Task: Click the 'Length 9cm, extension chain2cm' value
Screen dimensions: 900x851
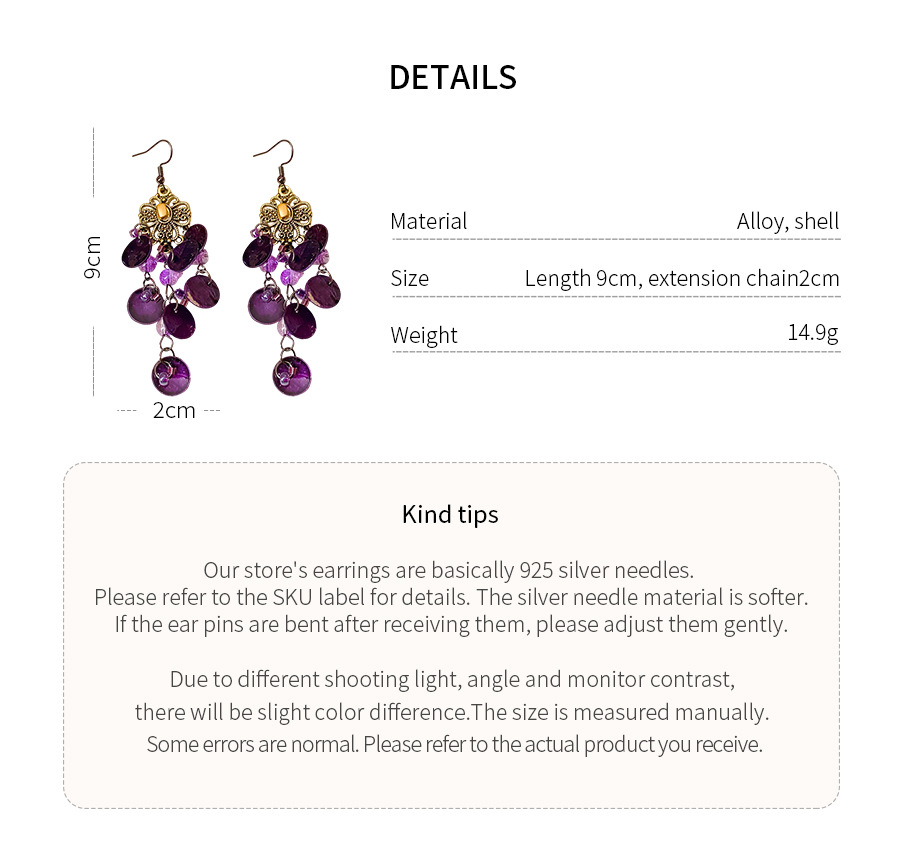Action: (682, 278)
